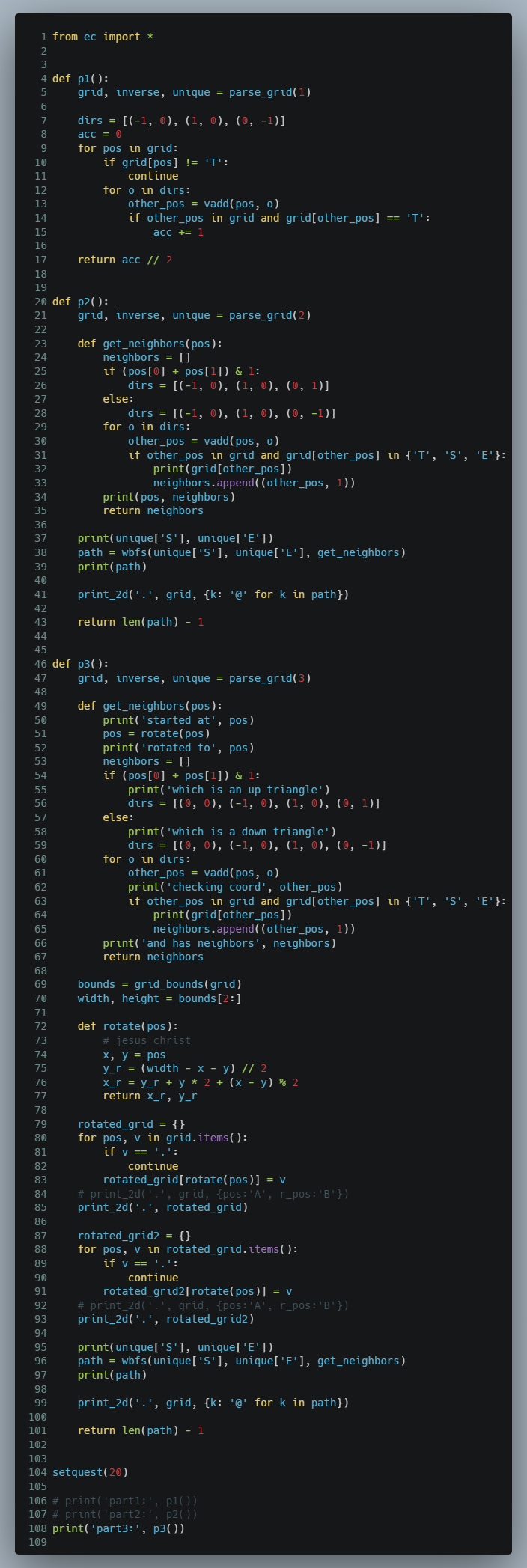Click 'and has neighbors' print line

click(x=219, y=943)
